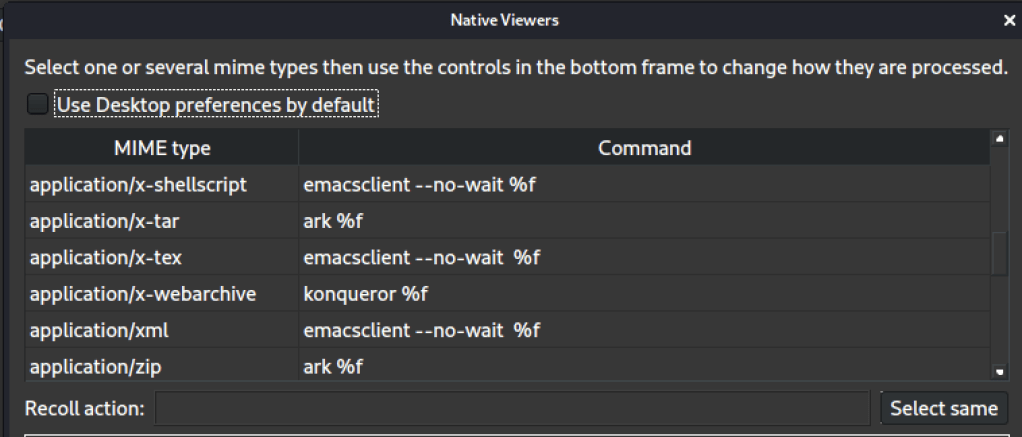Image resolution: width=1022 pixels, height=437 pixels.
Task: Close the Native Viewers dialog
Action: 1009,19
